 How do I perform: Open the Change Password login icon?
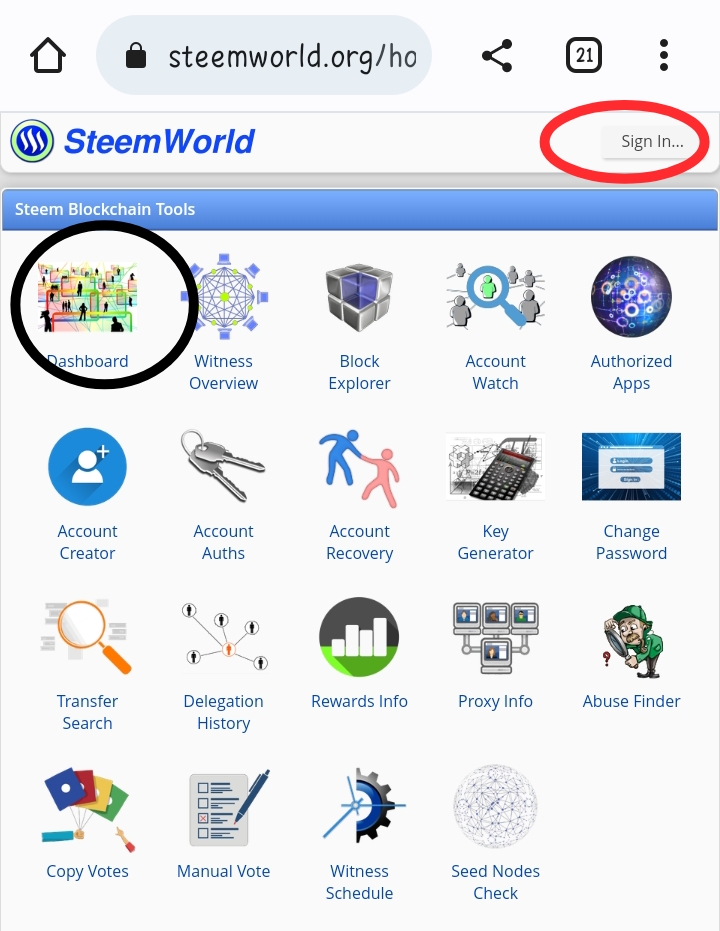coord(632,467)
